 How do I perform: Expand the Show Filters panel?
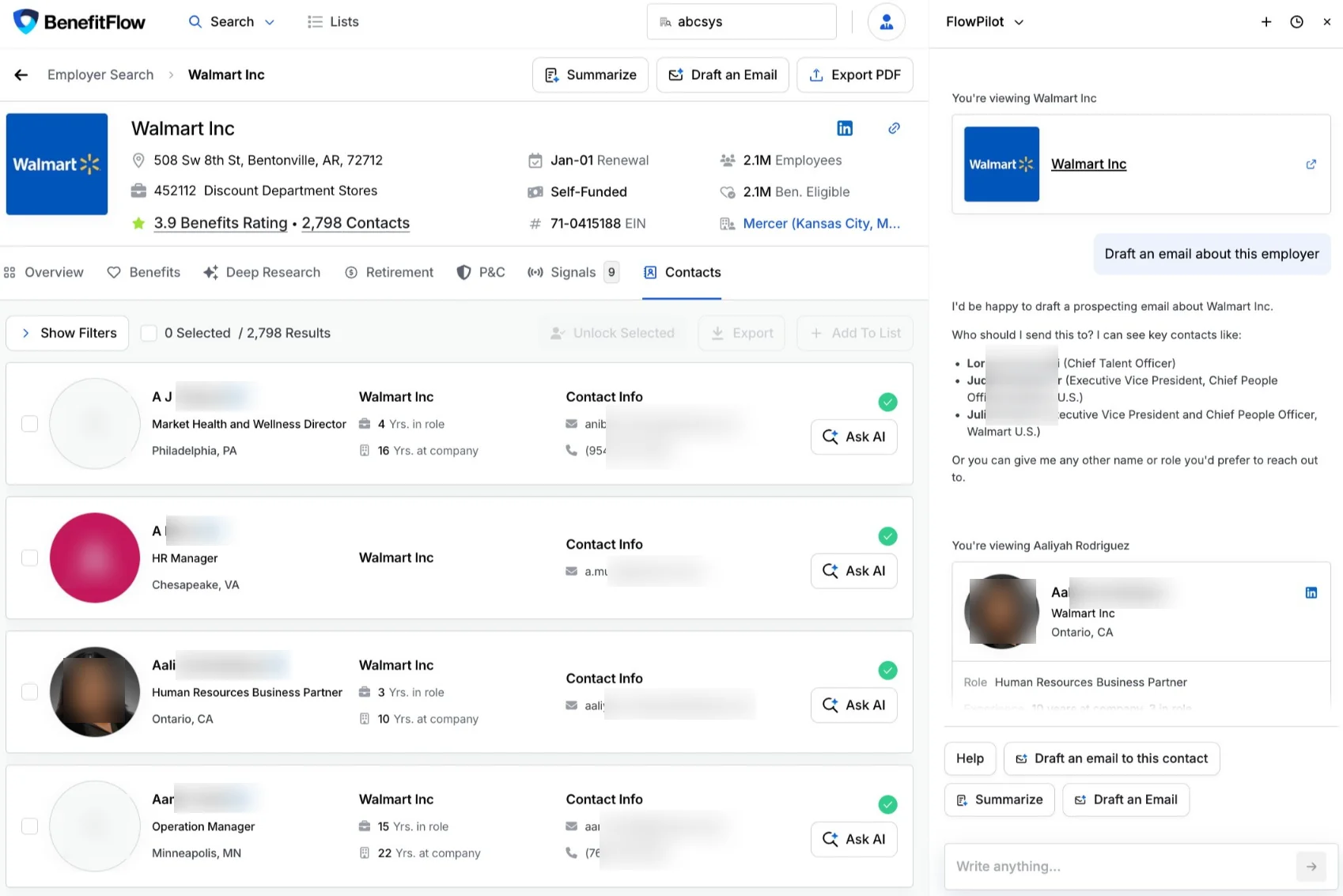pyautogui.click(x=67, y=333)
